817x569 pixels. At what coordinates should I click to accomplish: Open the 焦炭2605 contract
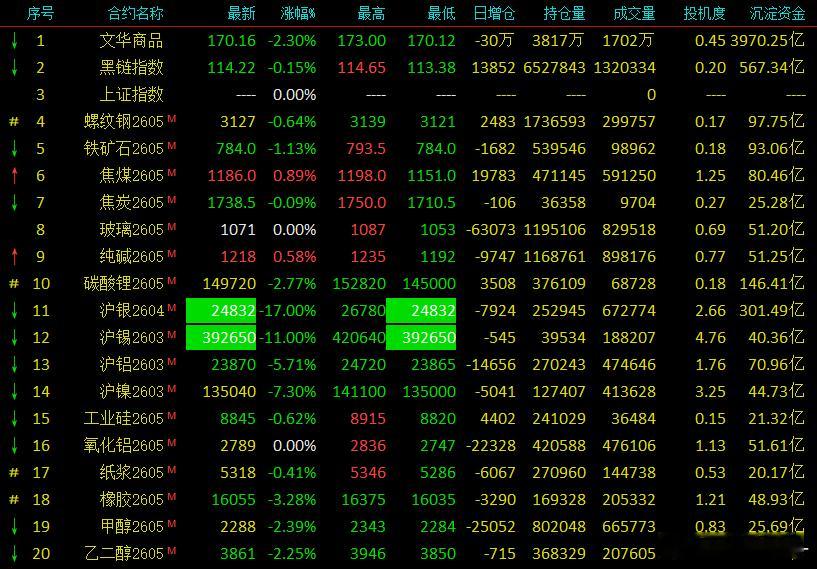coord(132,203)
